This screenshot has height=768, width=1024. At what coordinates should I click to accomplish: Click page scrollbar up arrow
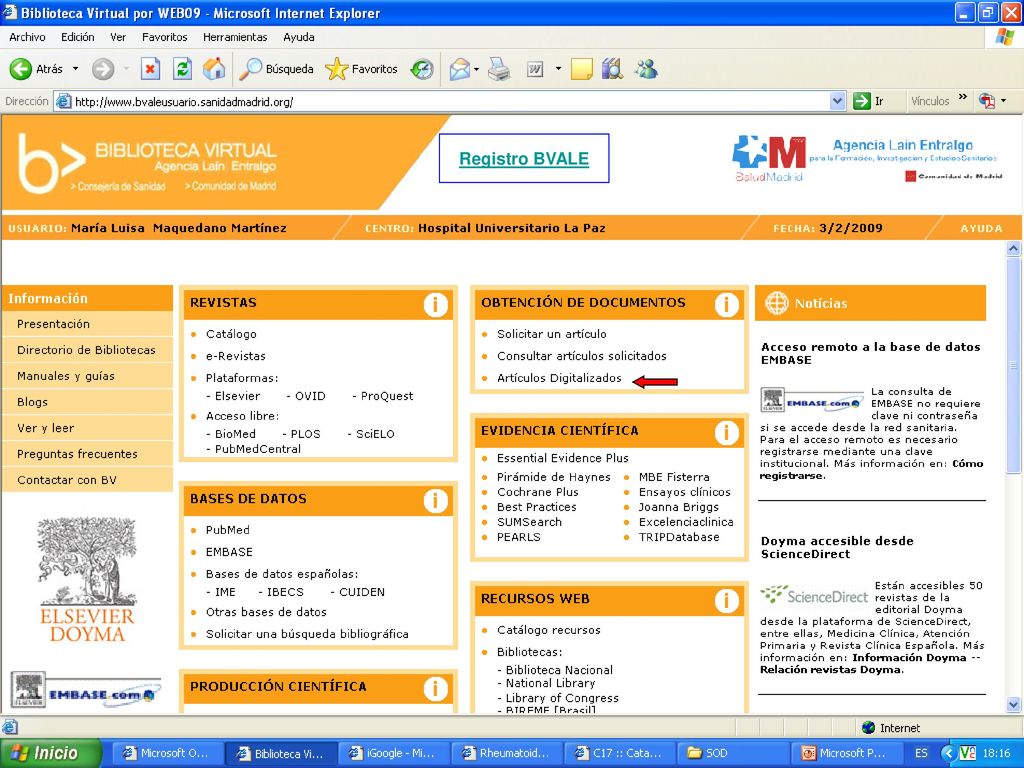click(x=1014, y=248)
